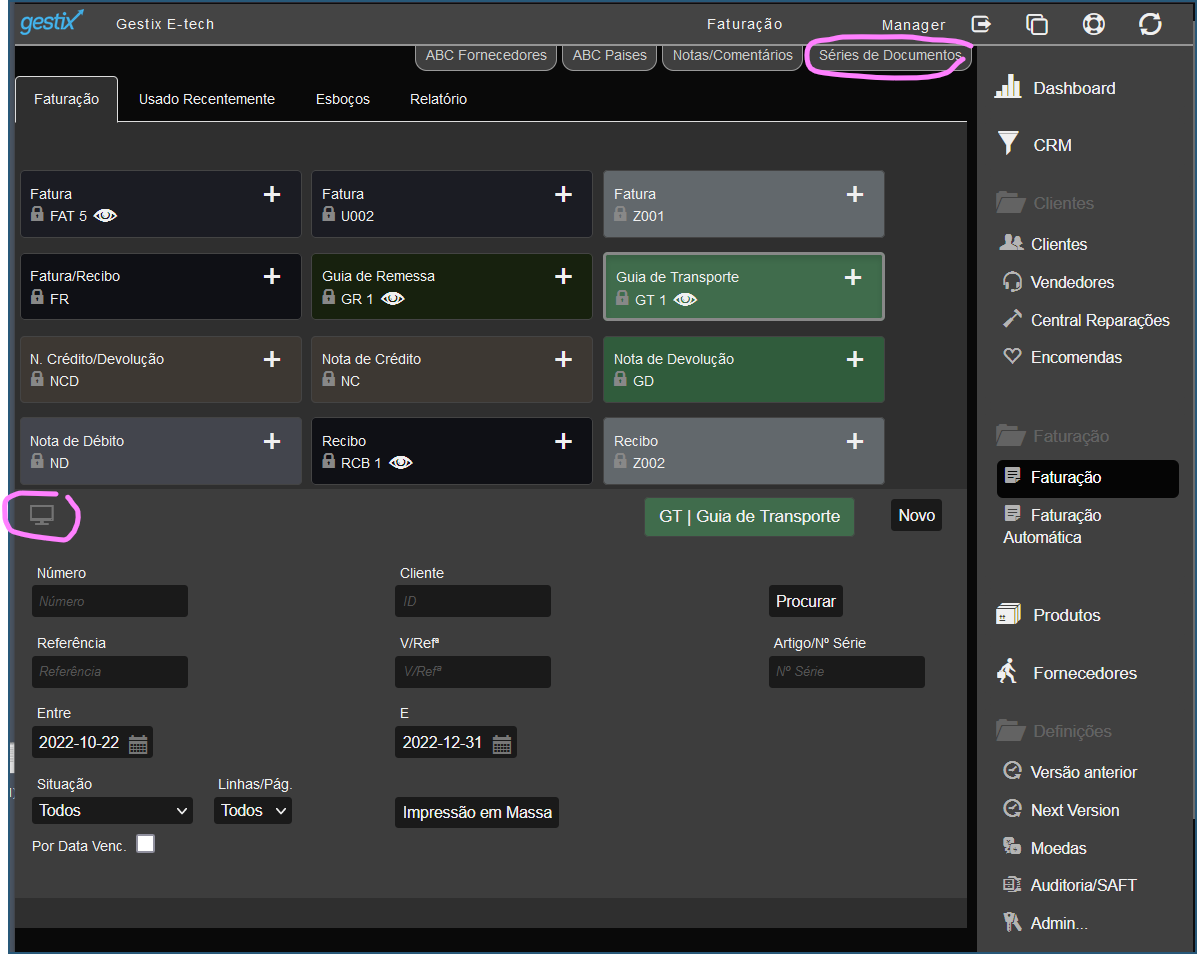Click the refresh icon in top bar
This screenshot has width=1197, height=954.
1150,24
